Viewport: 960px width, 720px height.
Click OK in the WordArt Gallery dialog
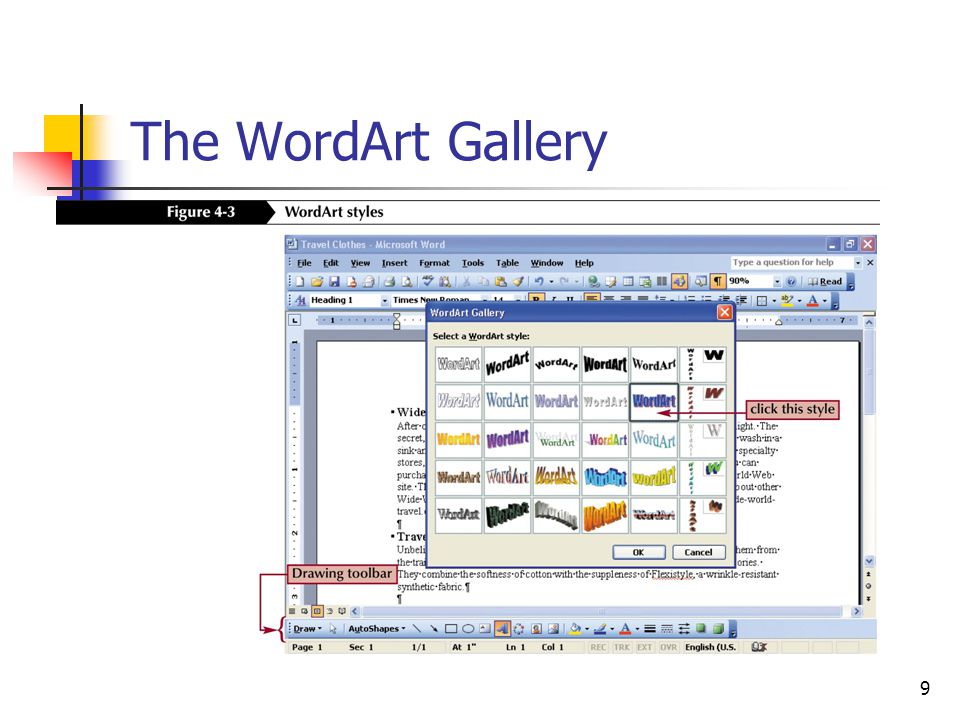pyautogui.click(x=639, y=552)
